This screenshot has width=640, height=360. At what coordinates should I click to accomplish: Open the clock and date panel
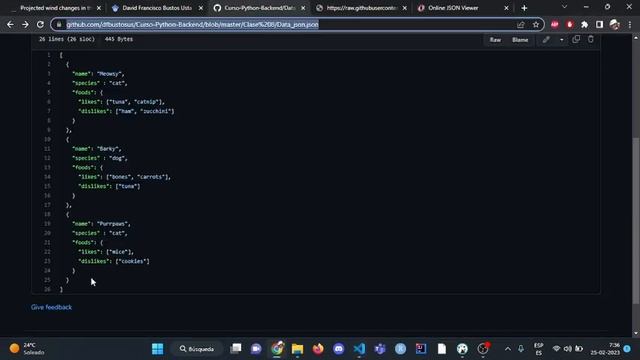tap(605, 349)
